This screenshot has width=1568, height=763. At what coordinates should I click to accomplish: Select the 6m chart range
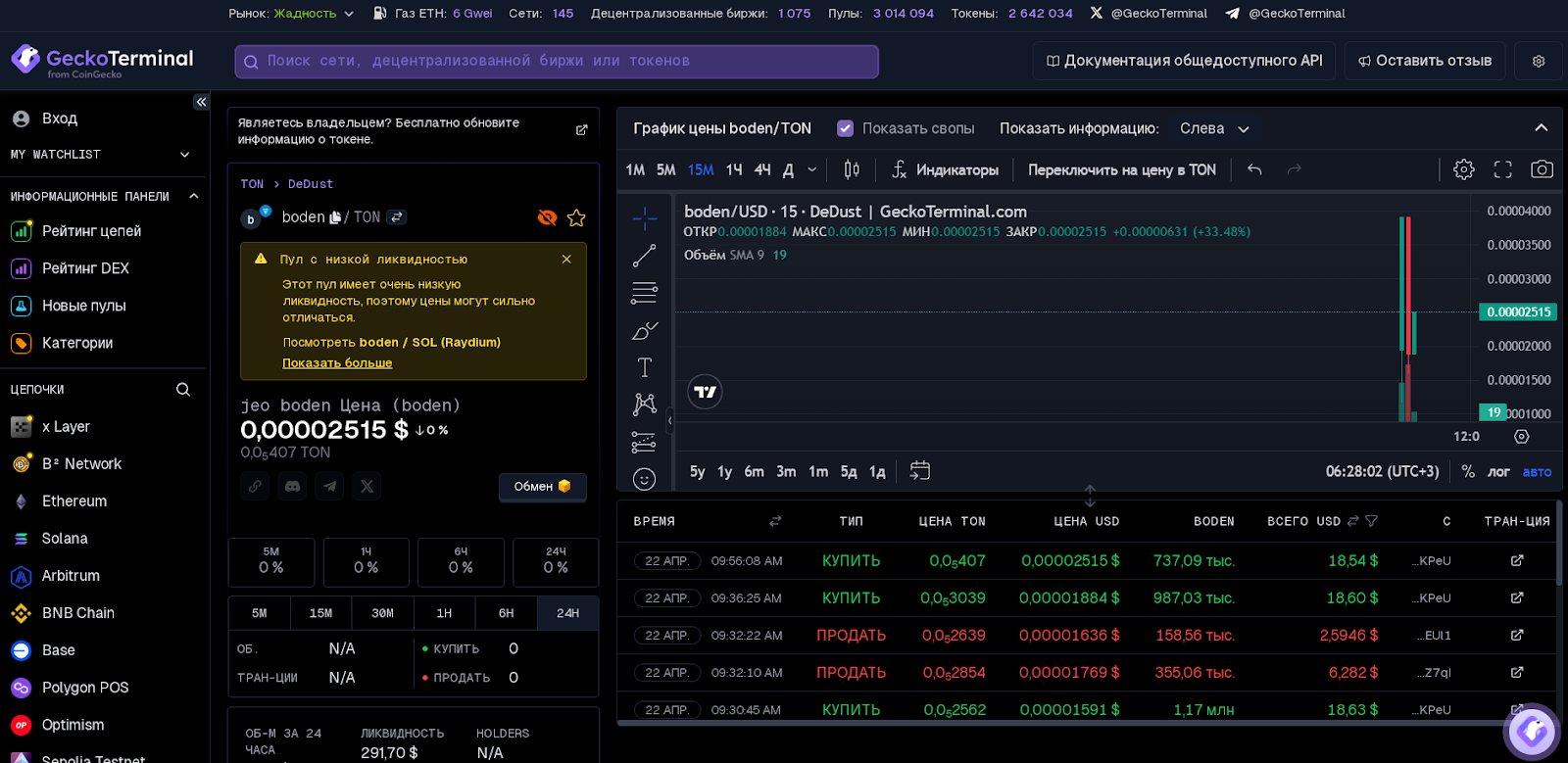click(x=754, y=471)
